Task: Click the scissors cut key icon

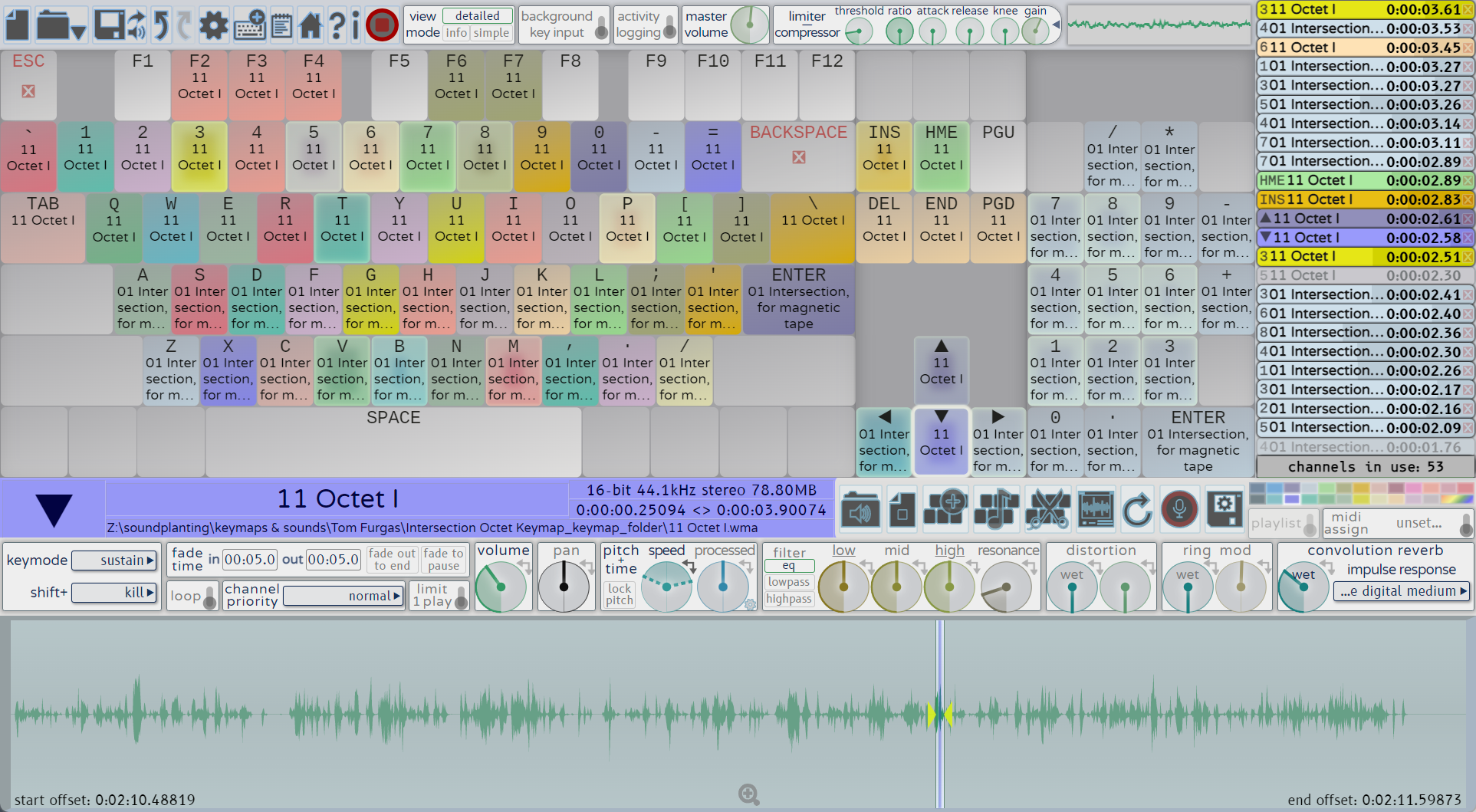Action: (x=1047, y=509)
